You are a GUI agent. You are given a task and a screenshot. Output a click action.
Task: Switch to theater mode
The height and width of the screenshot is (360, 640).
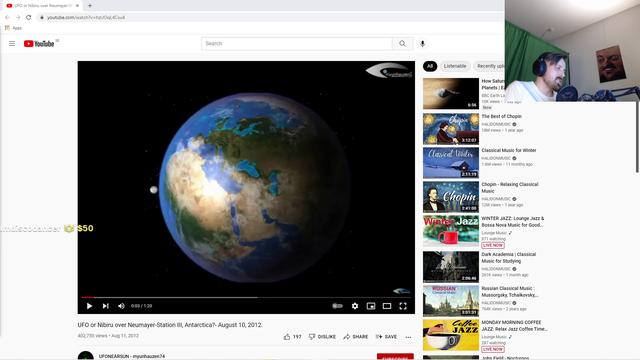click(387, 306)
